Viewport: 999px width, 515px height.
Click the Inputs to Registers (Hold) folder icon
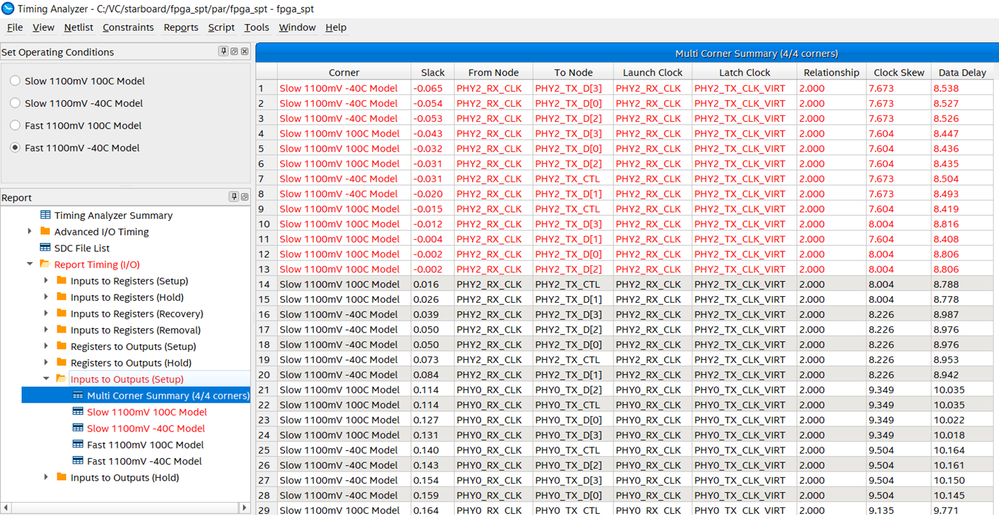pos(62,297)
